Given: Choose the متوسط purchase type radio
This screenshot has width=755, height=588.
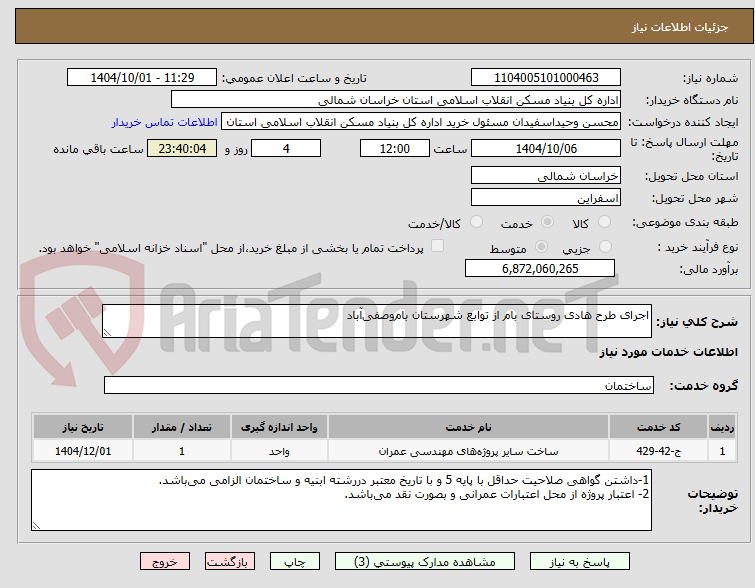Looking at the screenshot, I should point(542,247).
